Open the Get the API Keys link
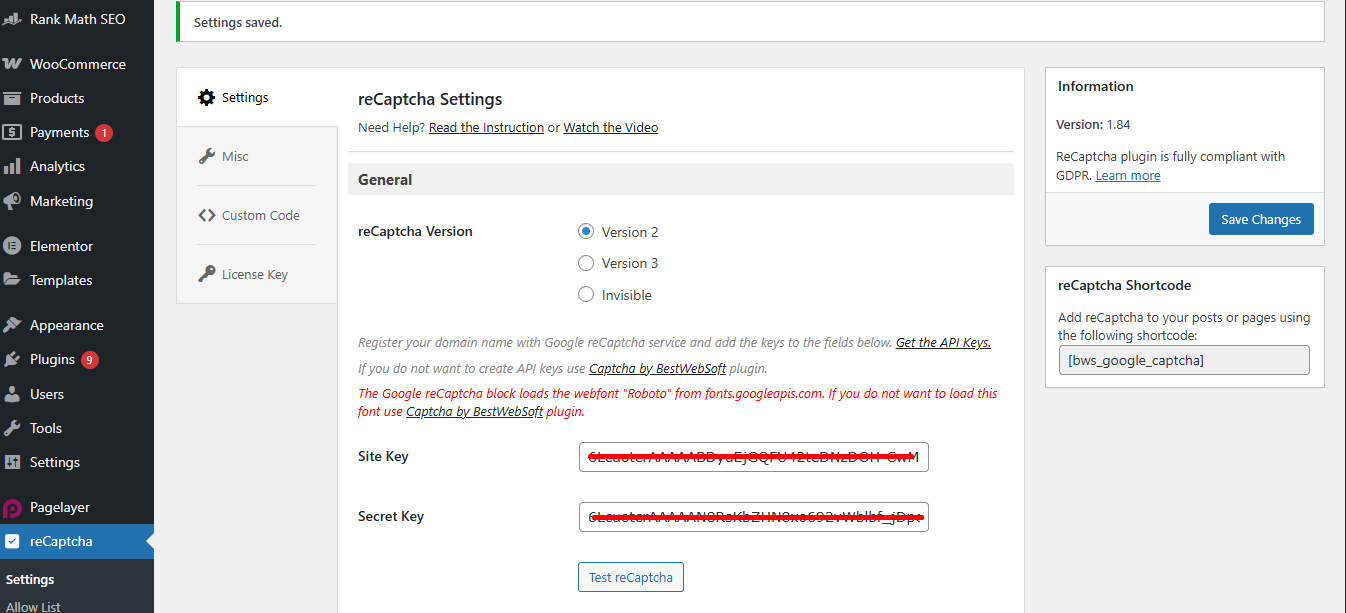This screenshot has width=1346, height=613. (943, 342)
